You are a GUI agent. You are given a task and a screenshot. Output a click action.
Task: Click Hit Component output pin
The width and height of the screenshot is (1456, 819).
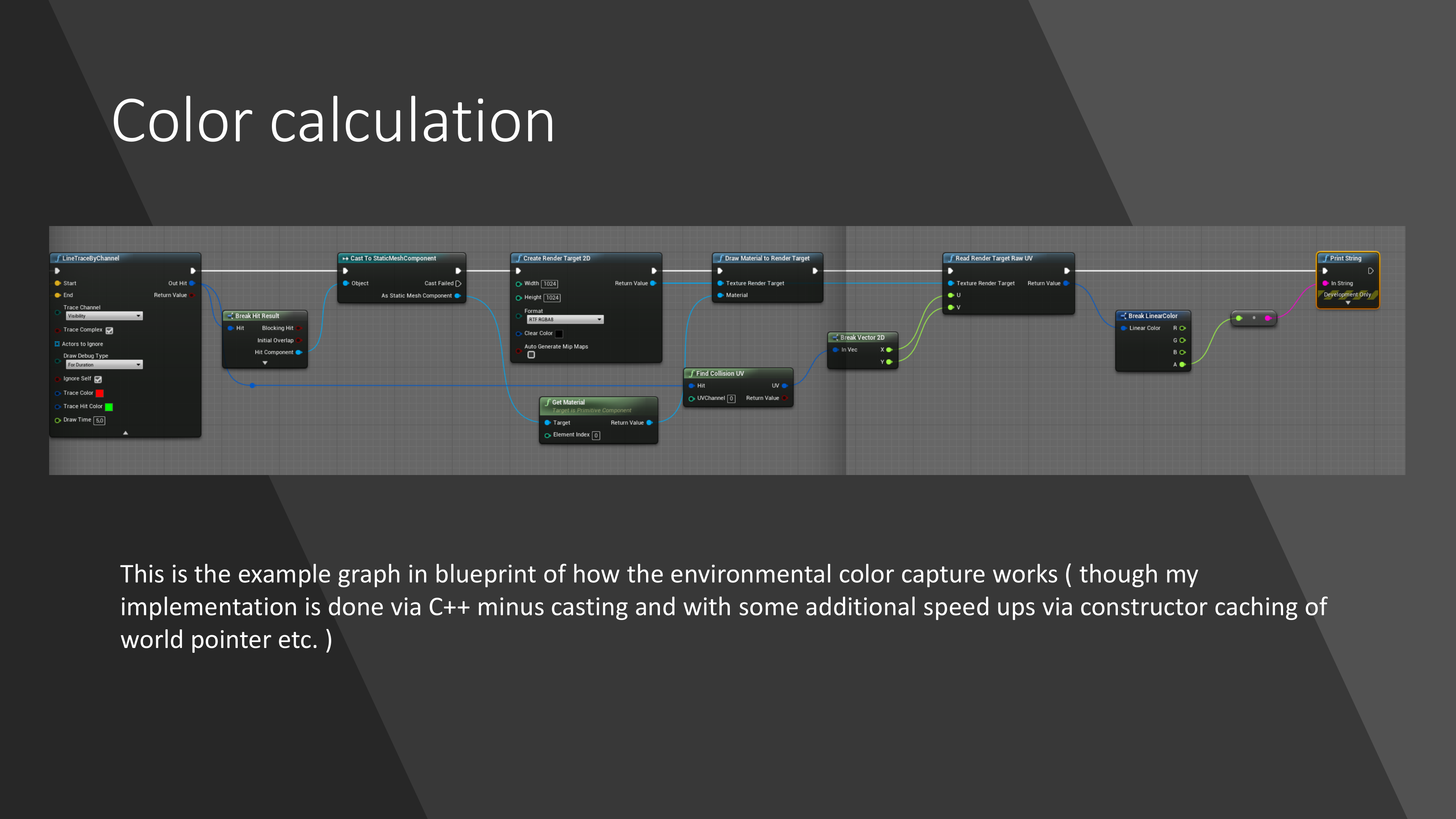coord(298,352)
